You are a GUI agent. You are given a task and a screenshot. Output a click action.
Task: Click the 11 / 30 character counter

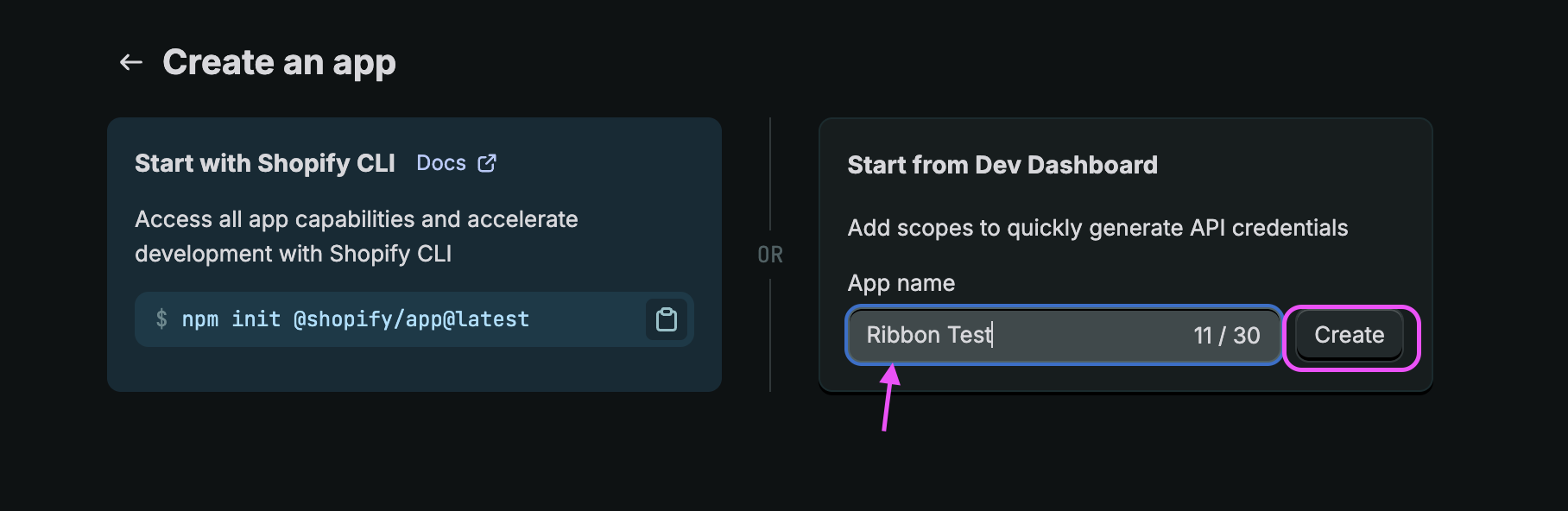(x=1226, y=336)
